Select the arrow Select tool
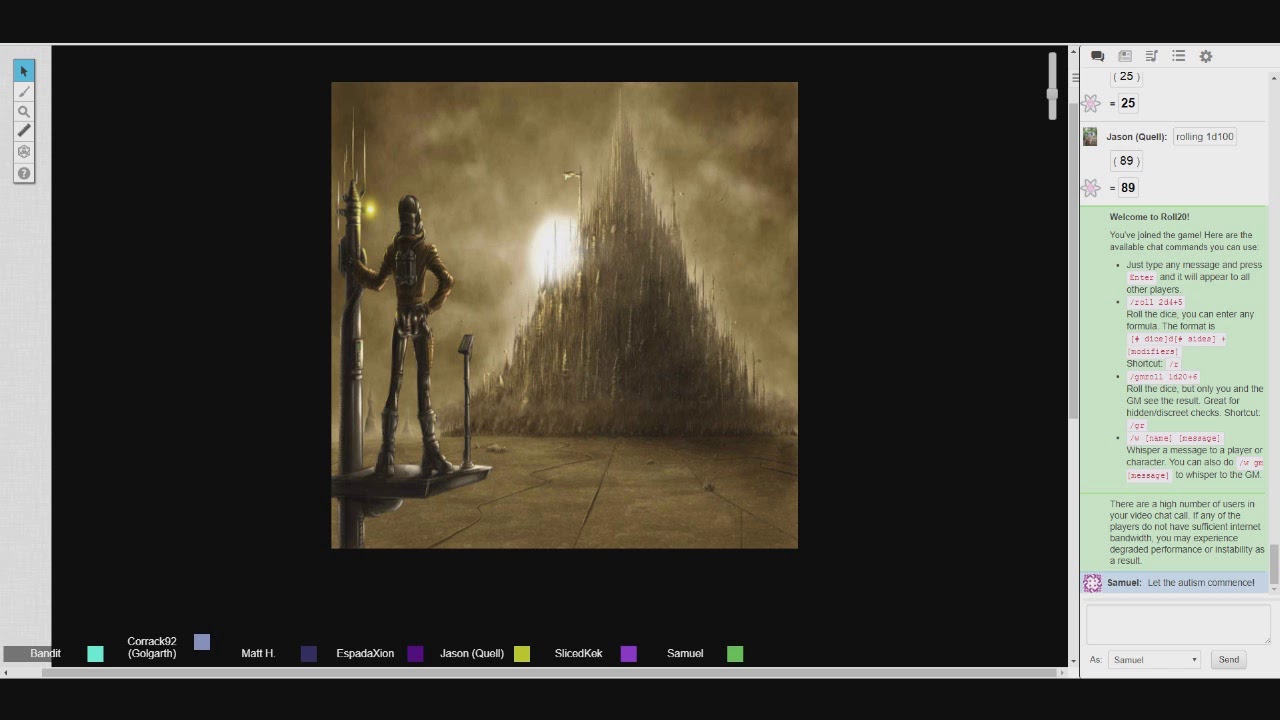The height and width of the screenshot is (720, 1280). [x=24, y=71]
